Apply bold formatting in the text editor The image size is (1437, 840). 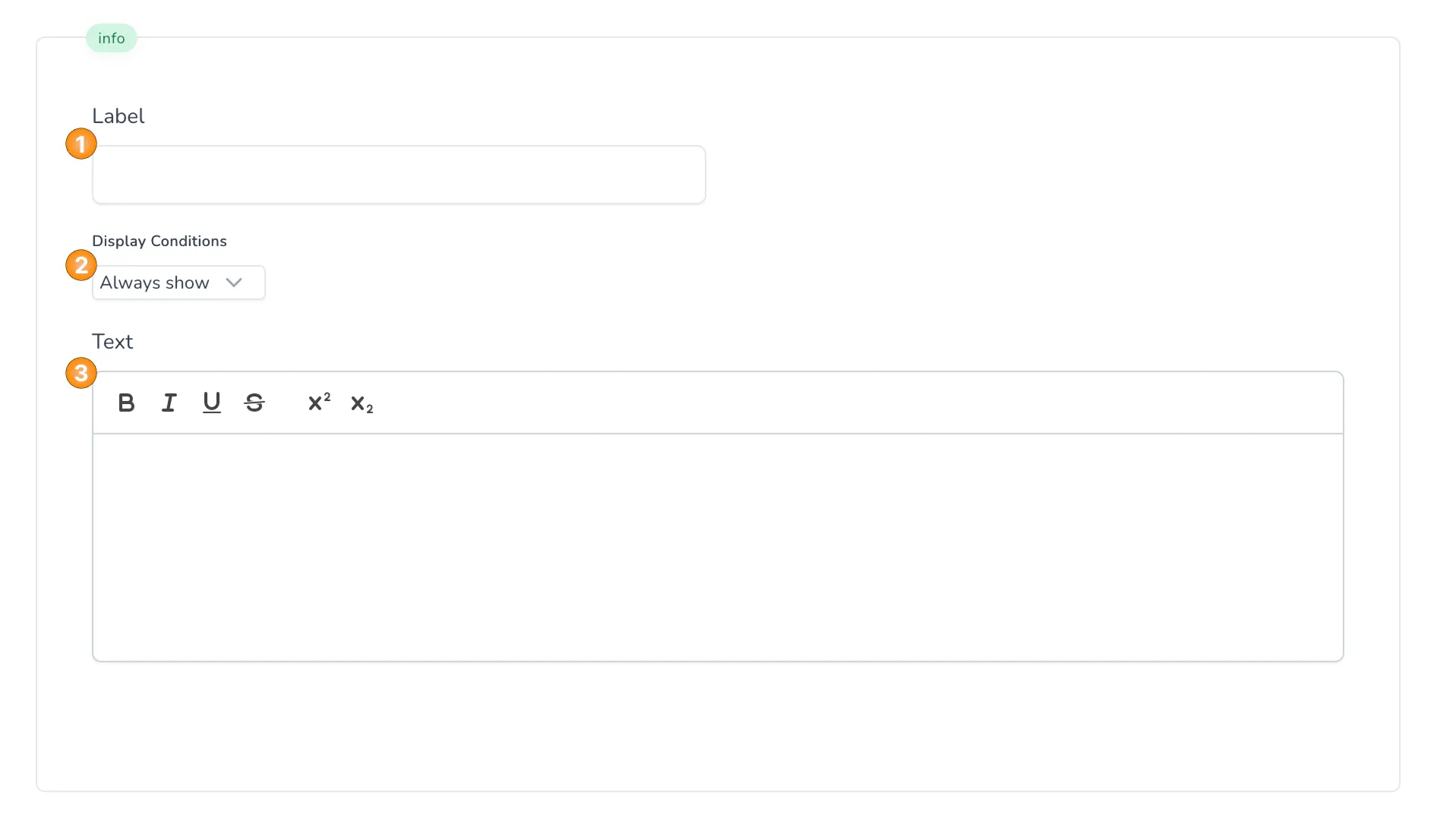[x=126, y=403]
